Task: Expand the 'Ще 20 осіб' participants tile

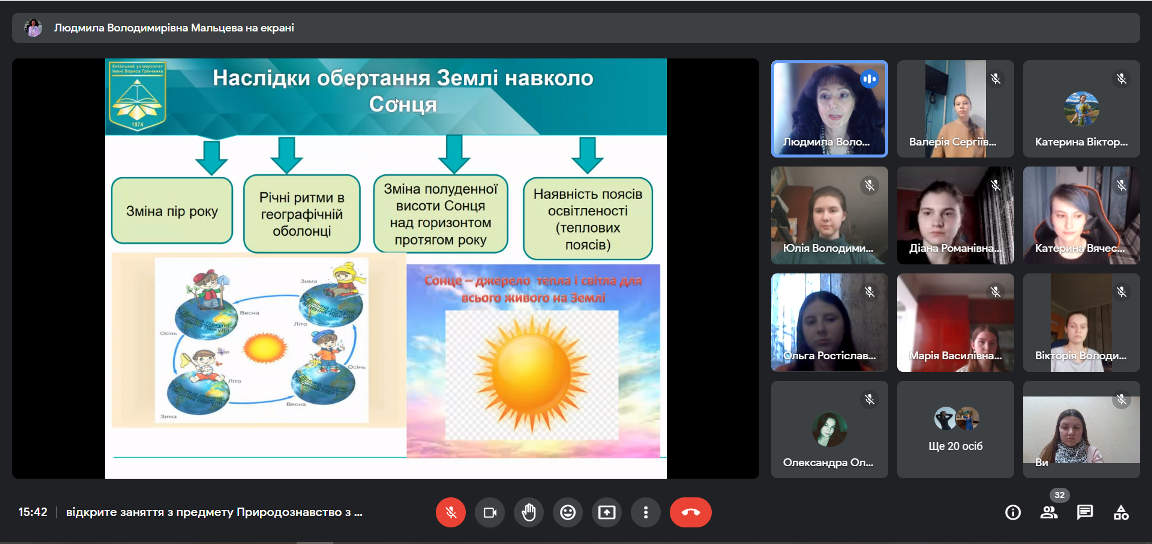Action: pos(955,430)
